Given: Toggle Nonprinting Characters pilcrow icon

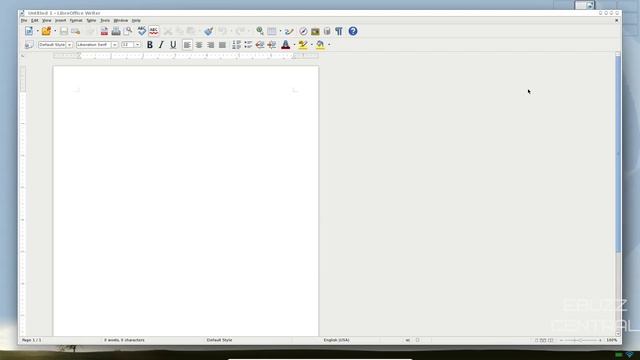Looking at the screenshot, I should coord(339,31).
